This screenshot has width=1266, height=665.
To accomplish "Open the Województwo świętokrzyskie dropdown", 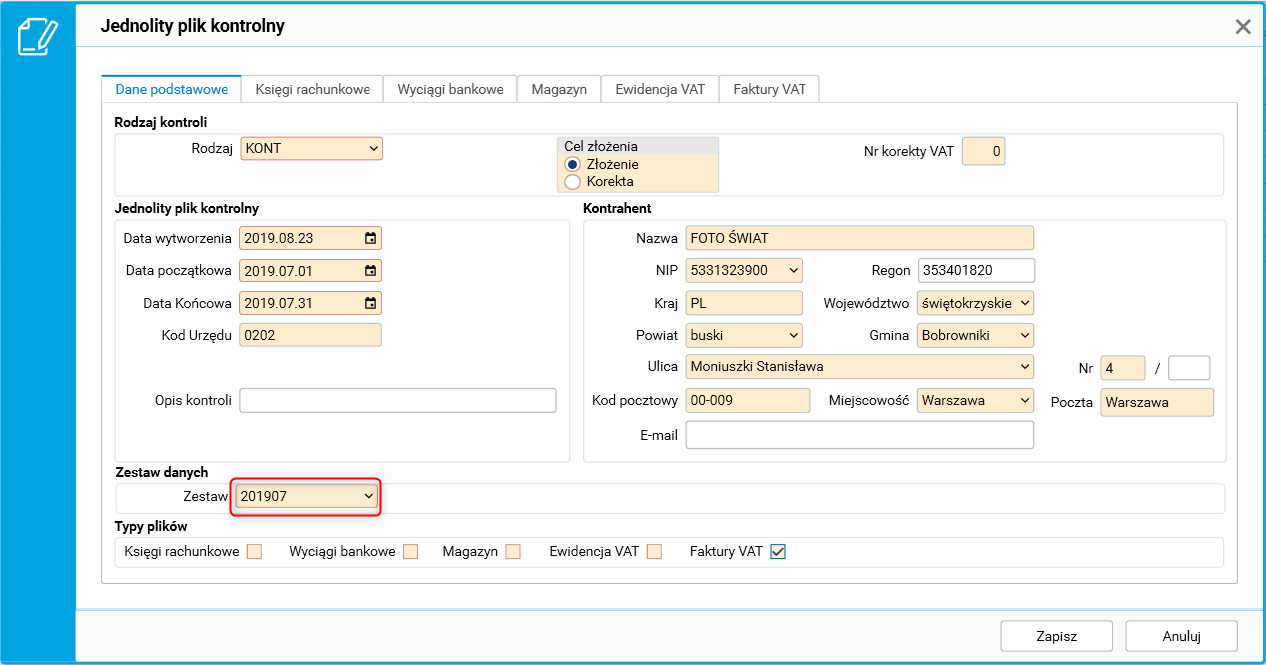I will [x=975, y=303].
